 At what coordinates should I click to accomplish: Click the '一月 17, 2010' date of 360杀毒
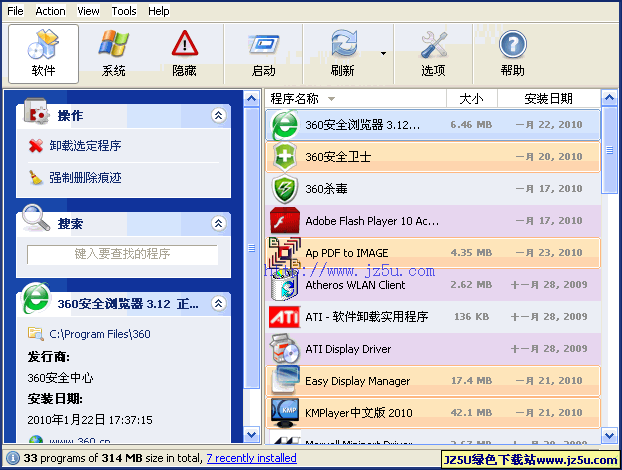click(x=549, y=189)
